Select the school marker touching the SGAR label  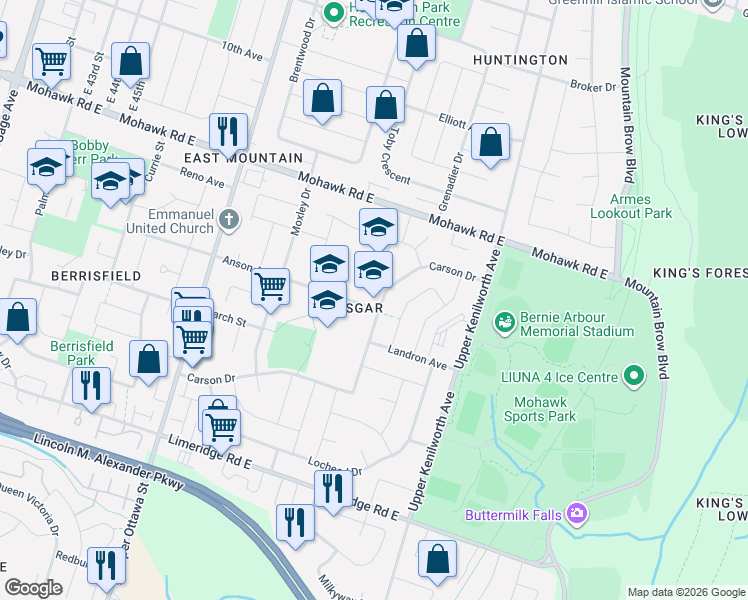(327, 302)
